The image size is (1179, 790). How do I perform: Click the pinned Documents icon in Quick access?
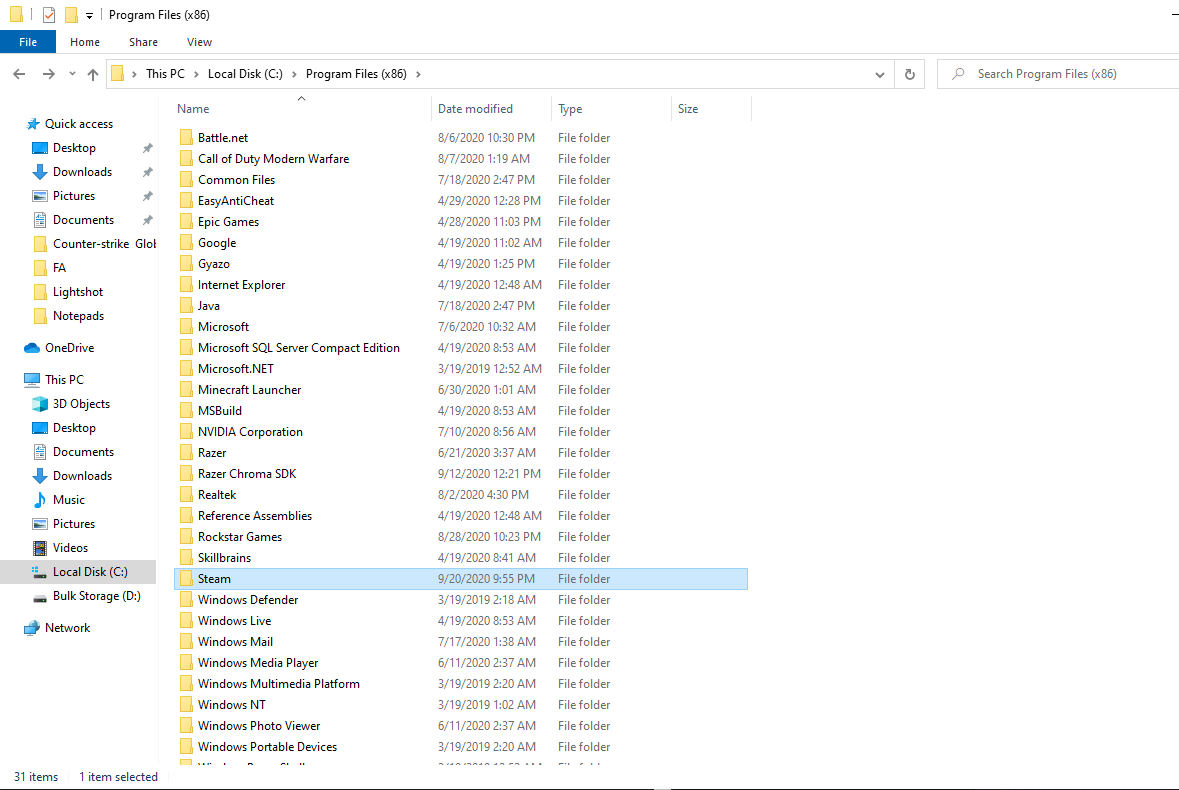click(40, 220)
